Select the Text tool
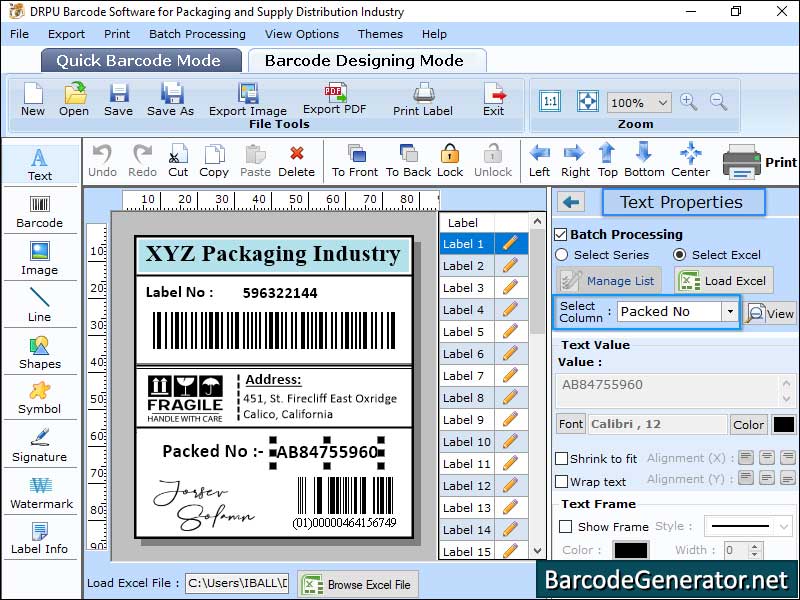Screen dimensions: 800x600 [x=39, y=166]
